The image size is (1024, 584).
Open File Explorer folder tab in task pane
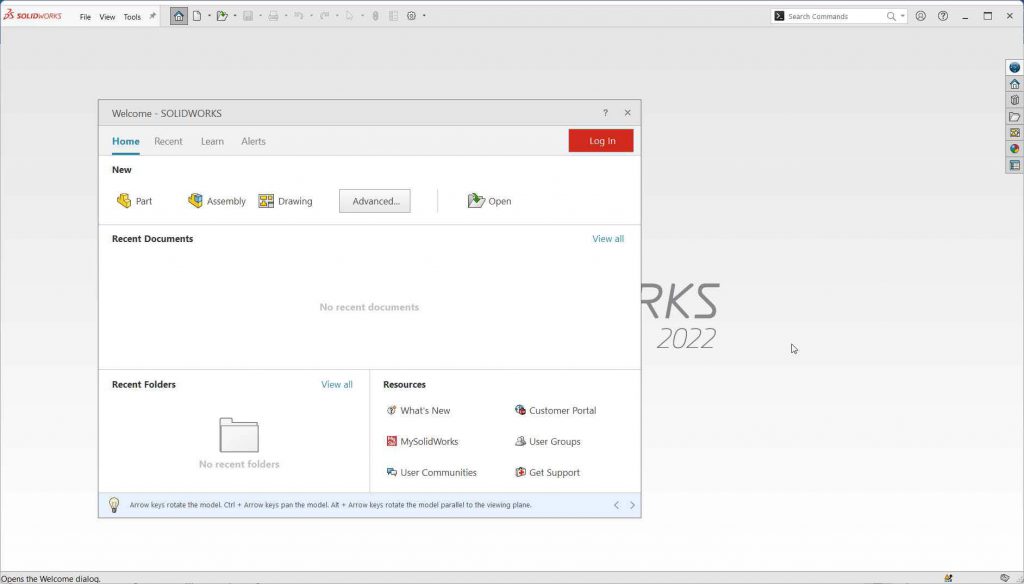[1014, 116]
